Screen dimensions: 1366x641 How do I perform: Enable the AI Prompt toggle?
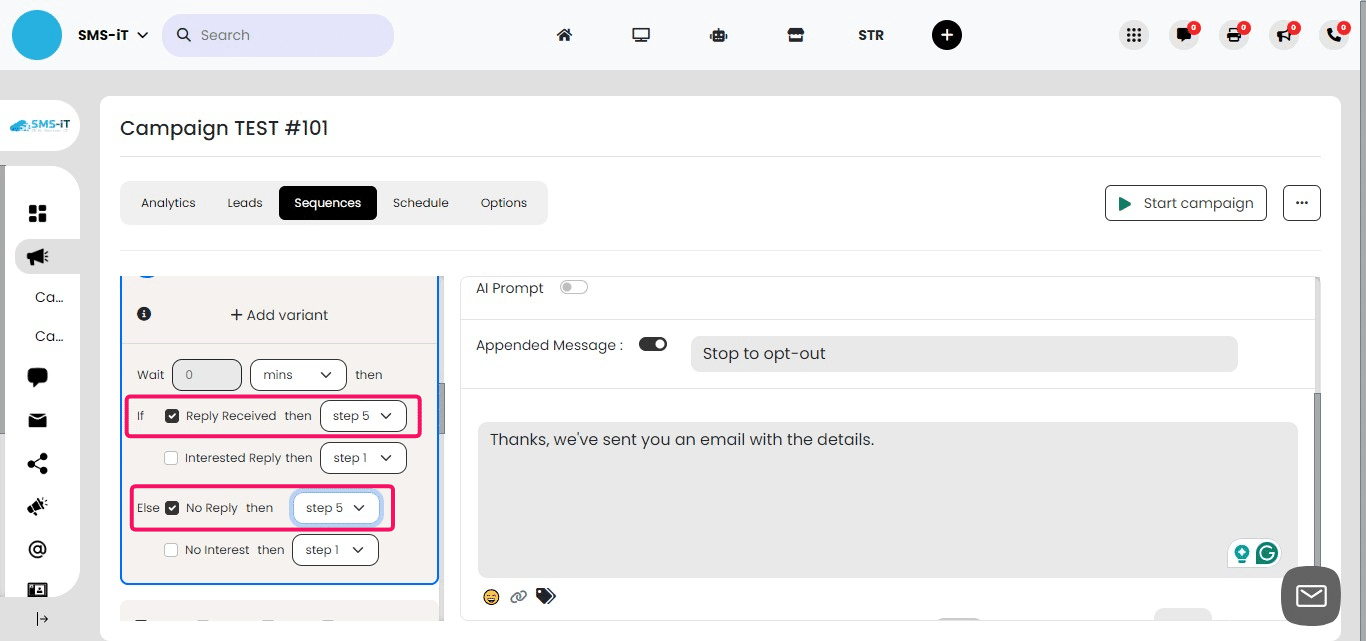click(574, 286)
